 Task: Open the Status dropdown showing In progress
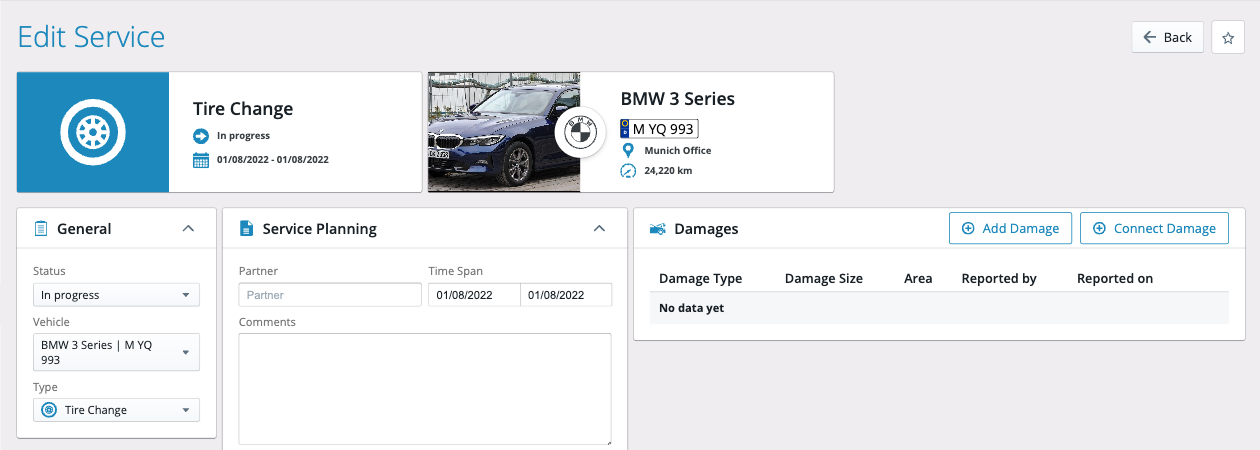click(x=116, y=295)
